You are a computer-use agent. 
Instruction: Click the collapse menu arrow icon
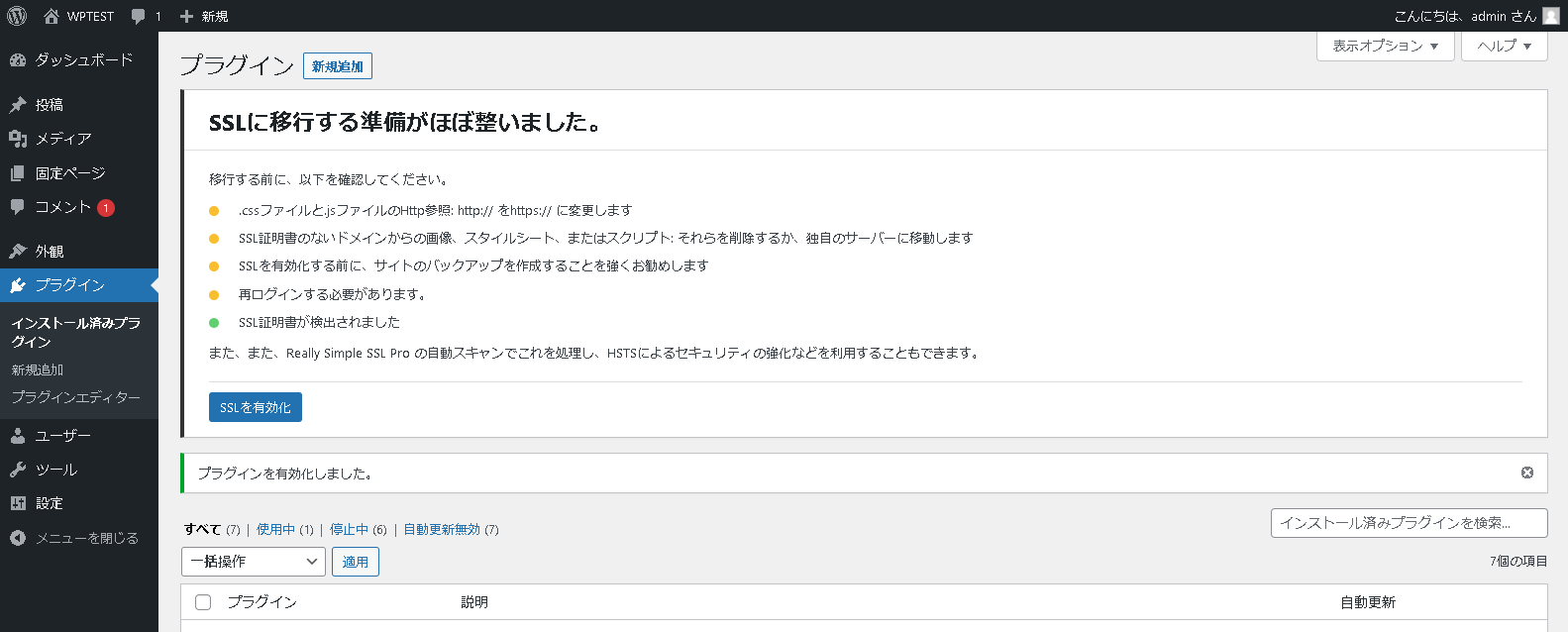coord(18,538)
